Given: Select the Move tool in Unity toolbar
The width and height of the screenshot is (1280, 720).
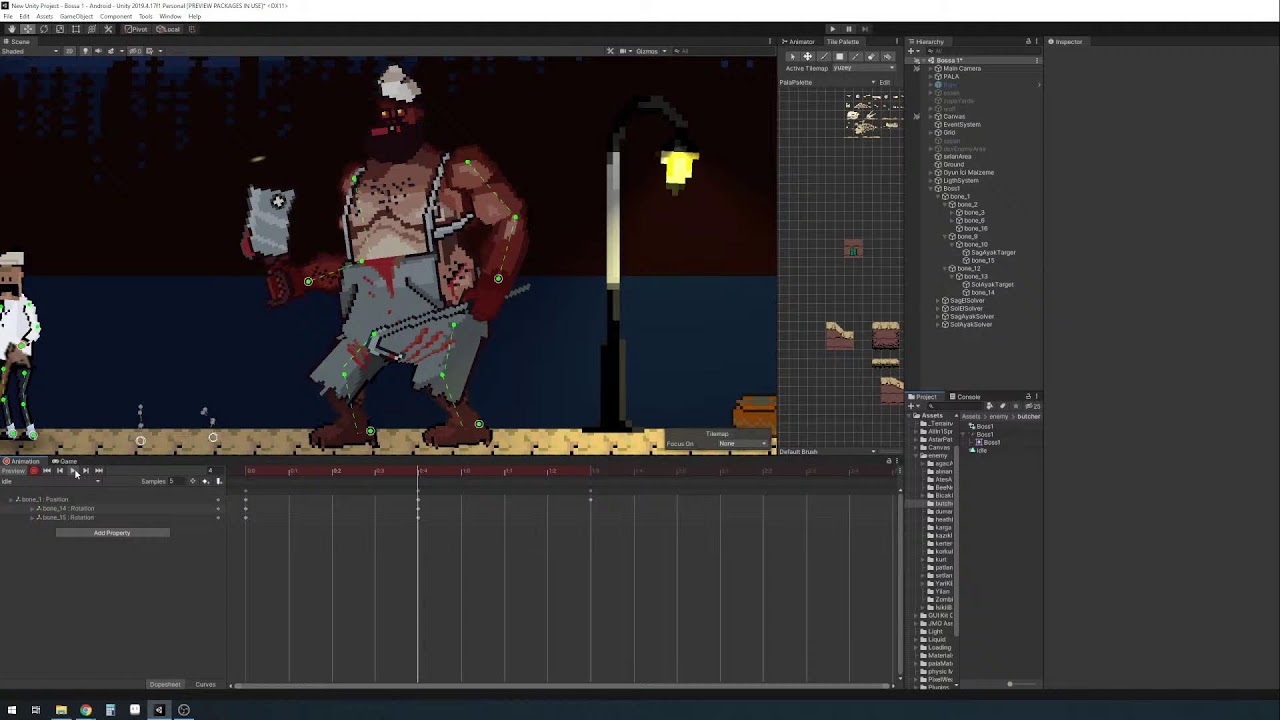Looking at the screenshot, I should [x=27, y=29].
